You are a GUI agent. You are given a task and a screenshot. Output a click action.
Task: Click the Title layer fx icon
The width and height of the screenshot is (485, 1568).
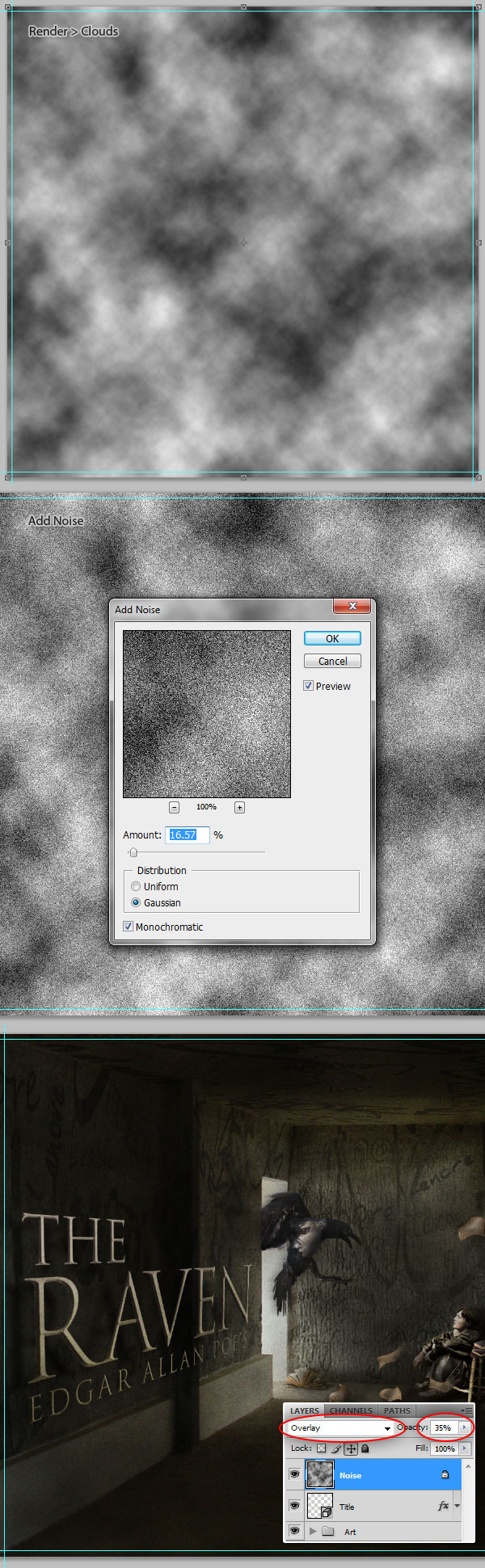click(443, 1506)
